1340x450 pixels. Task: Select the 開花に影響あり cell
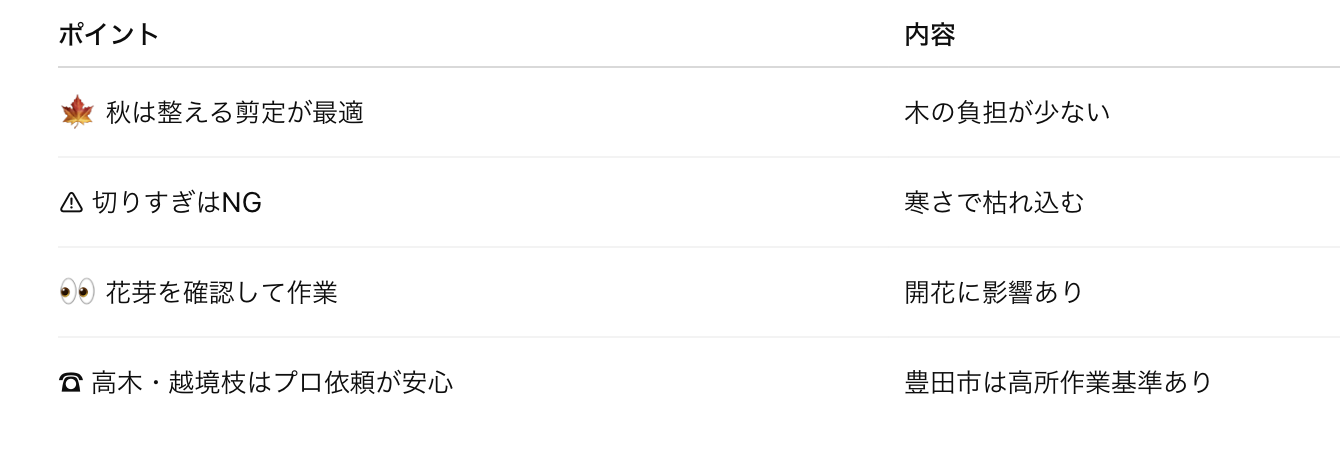[994, 293]
